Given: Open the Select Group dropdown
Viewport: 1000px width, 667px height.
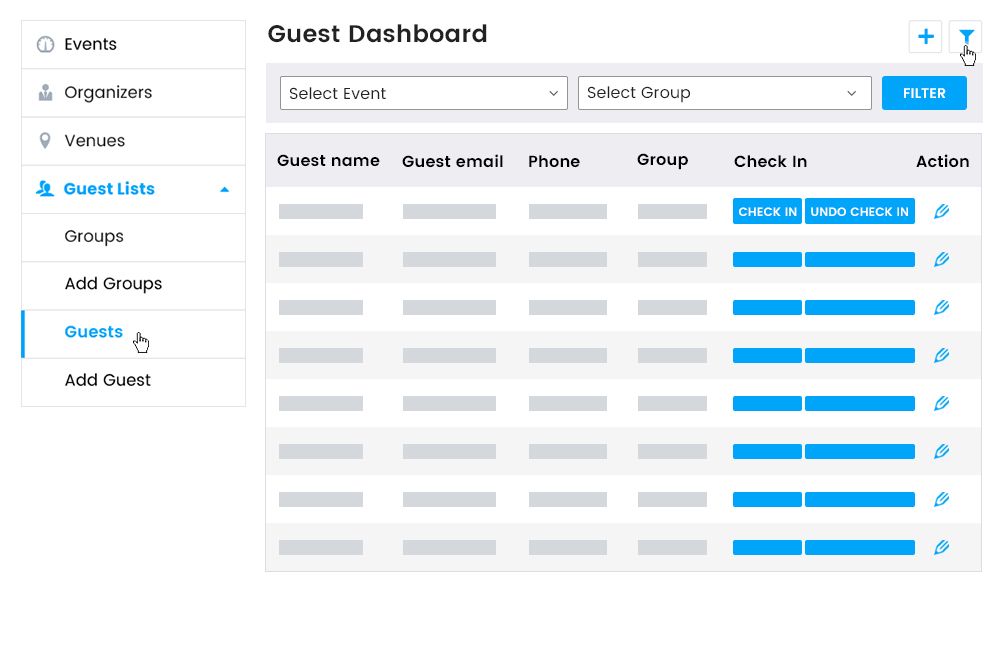Looking at the screenshot, I should pyautogui.click(x=724, y=93).
